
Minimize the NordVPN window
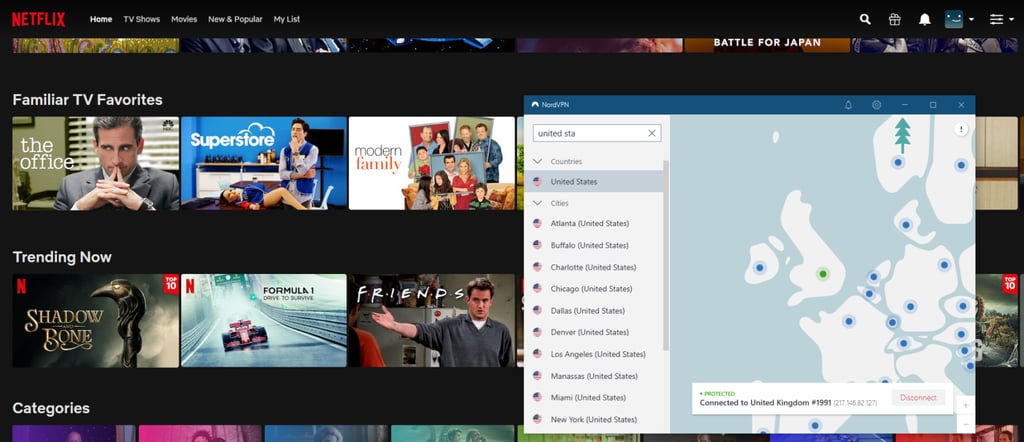pyautogui.click(x=904, y=104)
